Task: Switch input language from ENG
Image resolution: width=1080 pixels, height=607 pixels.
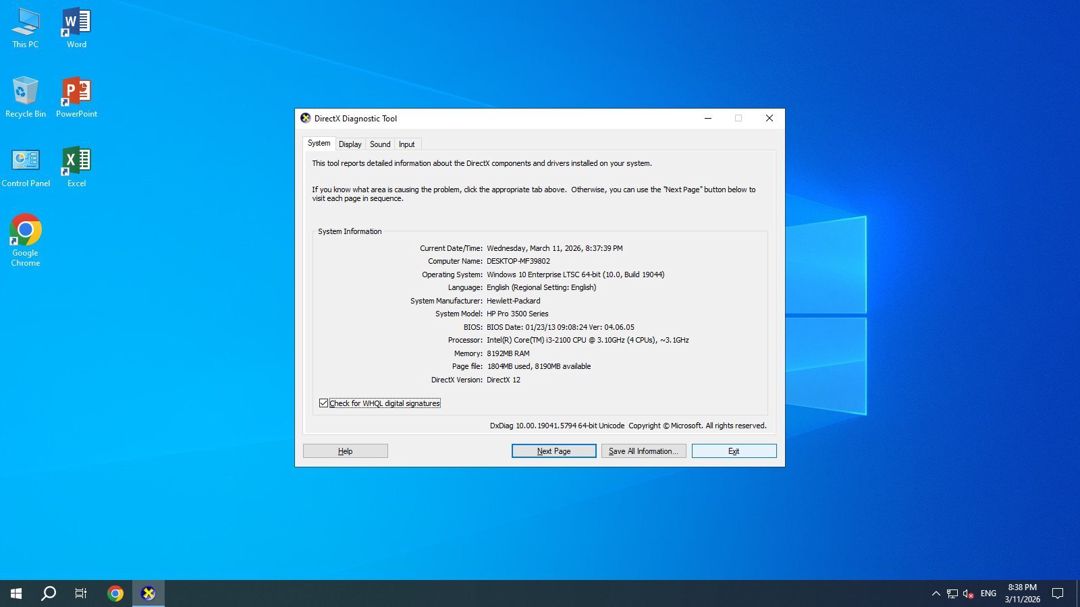Action: click(x=988, y=593)
